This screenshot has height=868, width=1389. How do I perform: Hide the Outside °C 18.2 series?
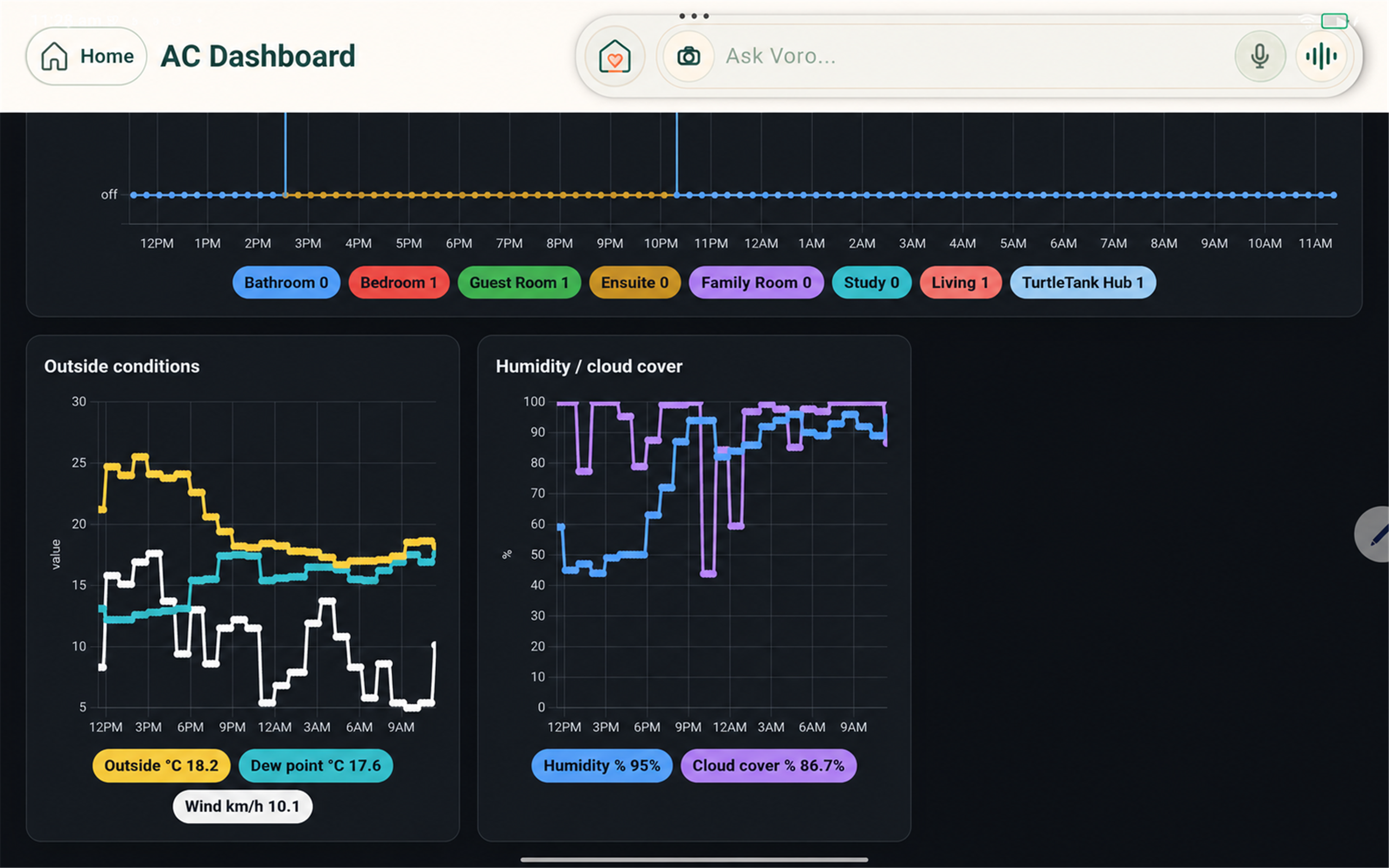point(161,765)
